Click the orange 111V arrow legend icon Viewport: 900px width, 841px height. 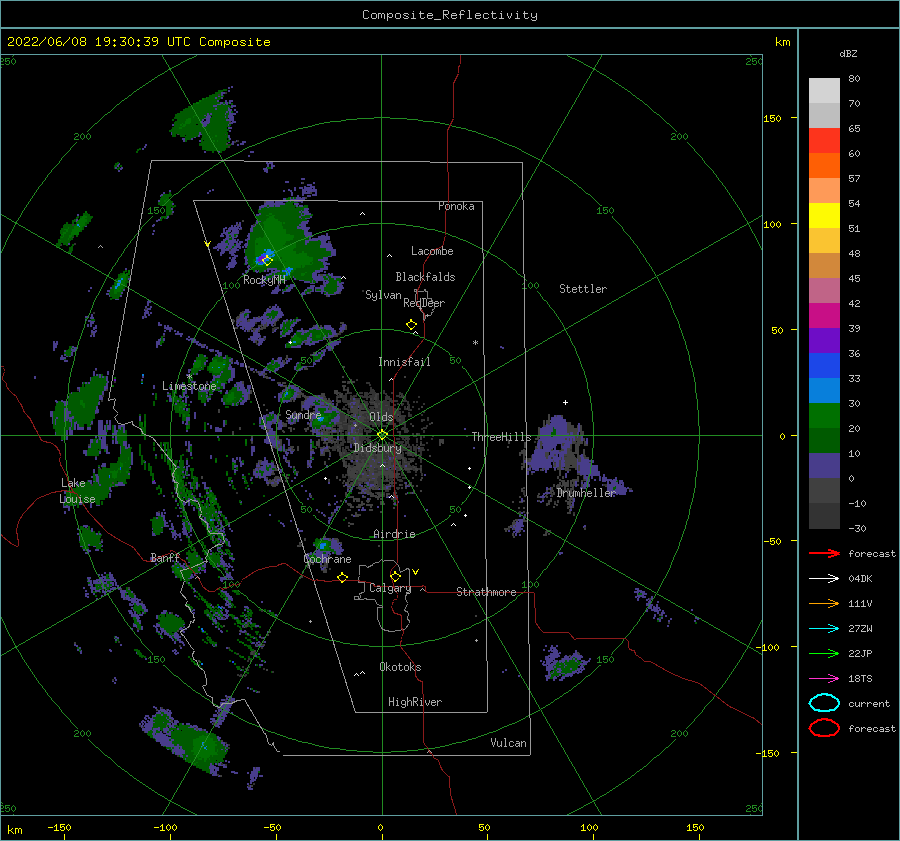824,603
